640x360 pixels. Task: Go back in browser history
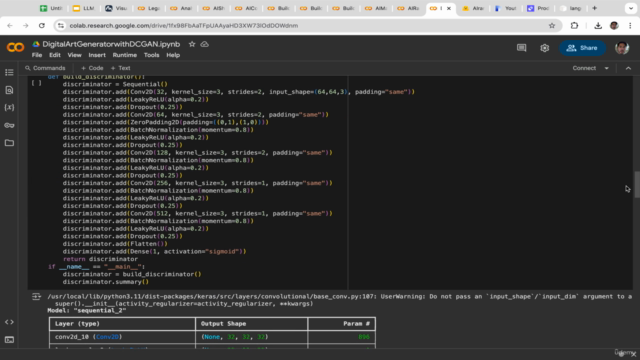click(x=10, y=25)
